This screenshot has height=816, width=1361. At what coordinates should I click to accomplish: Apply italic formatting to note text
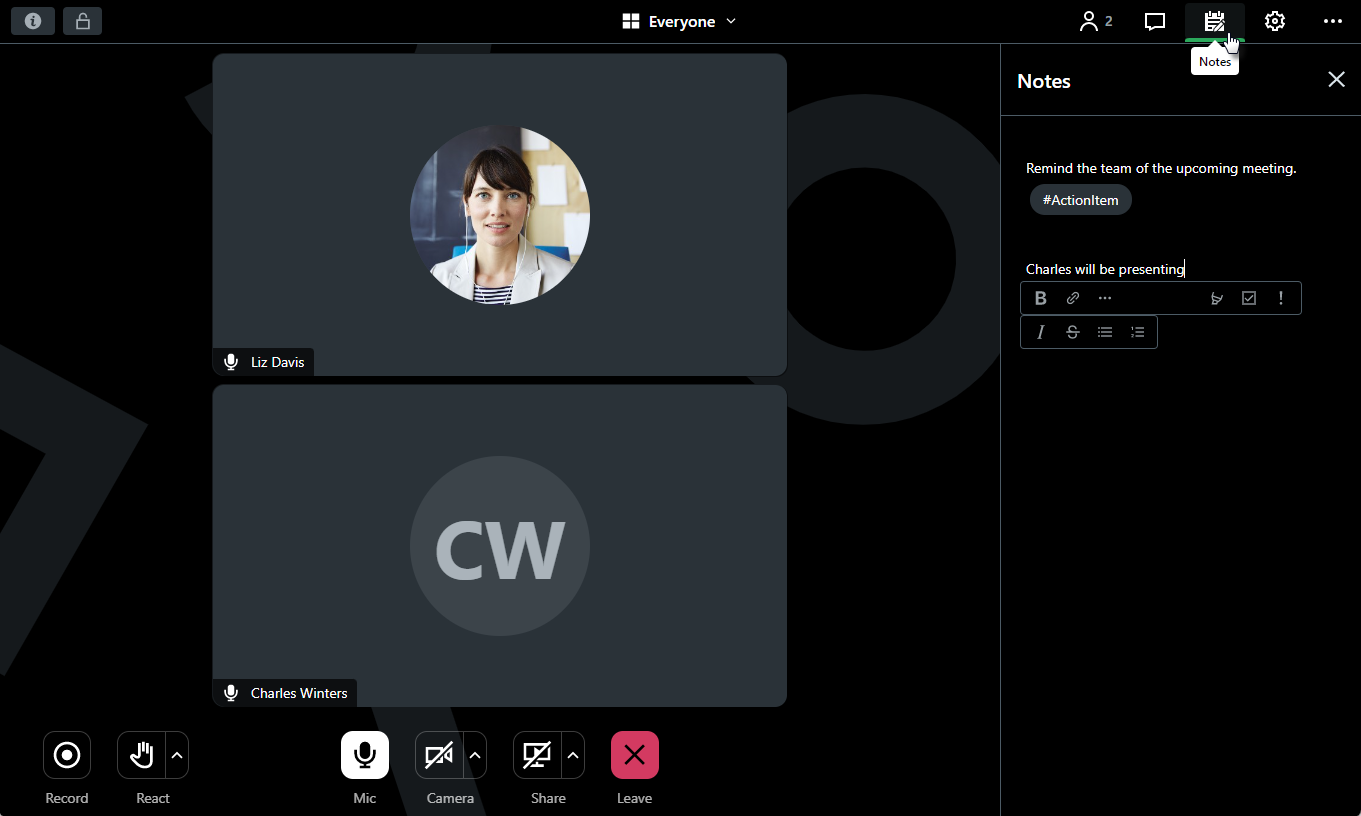pos(1040,332)
